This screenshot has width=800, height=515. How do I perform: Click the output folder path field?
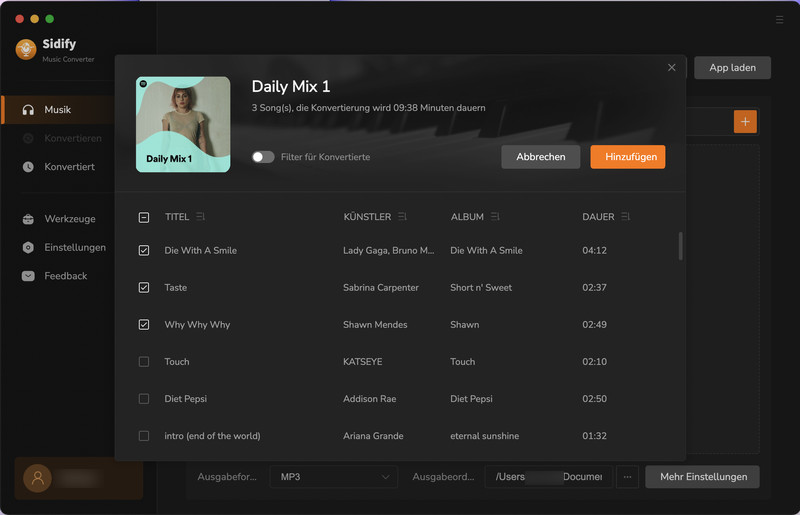(x=548, y=477)
